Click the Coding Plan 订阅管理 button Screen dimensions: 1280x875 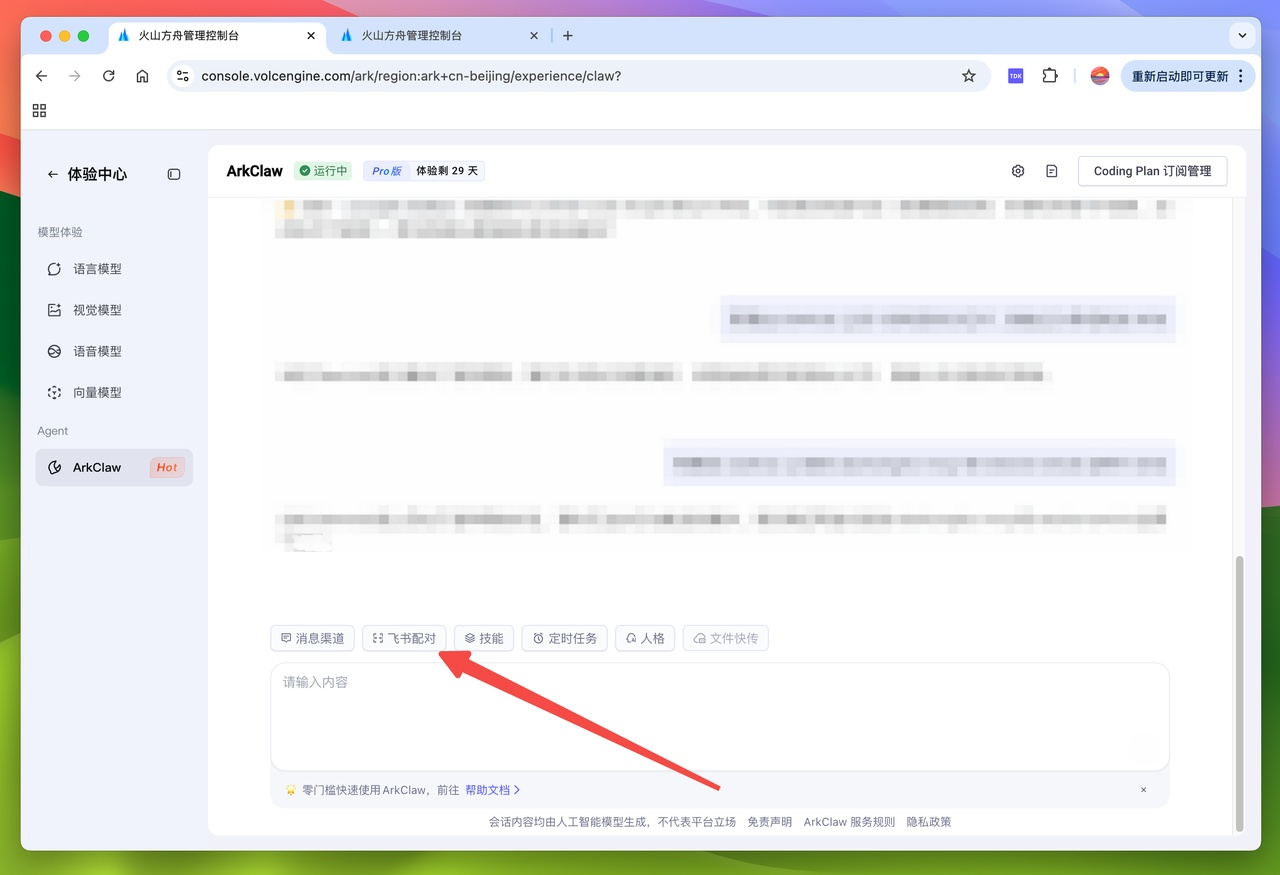tap(1152, 171)
